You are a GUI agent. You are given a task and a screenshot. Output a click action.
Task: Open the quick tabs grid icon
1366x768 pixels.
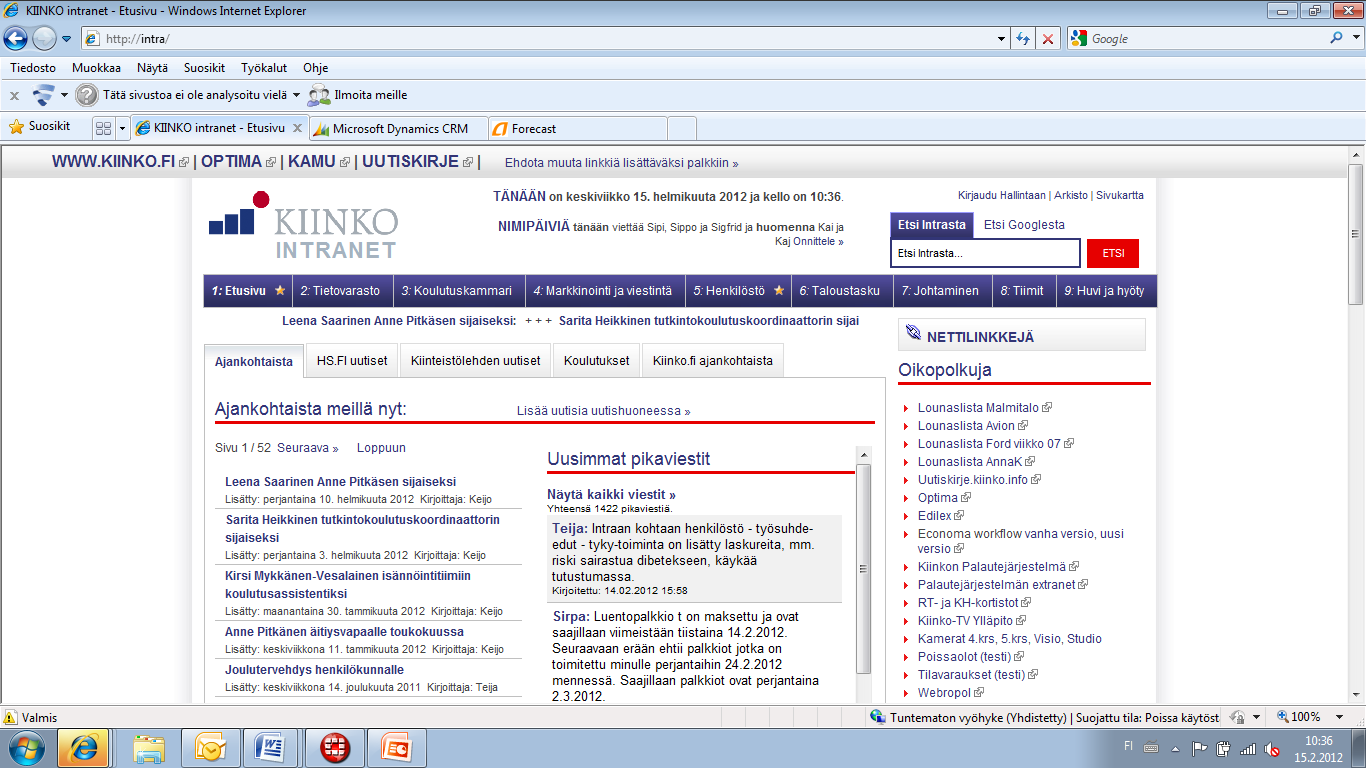[x=102, y=128]
